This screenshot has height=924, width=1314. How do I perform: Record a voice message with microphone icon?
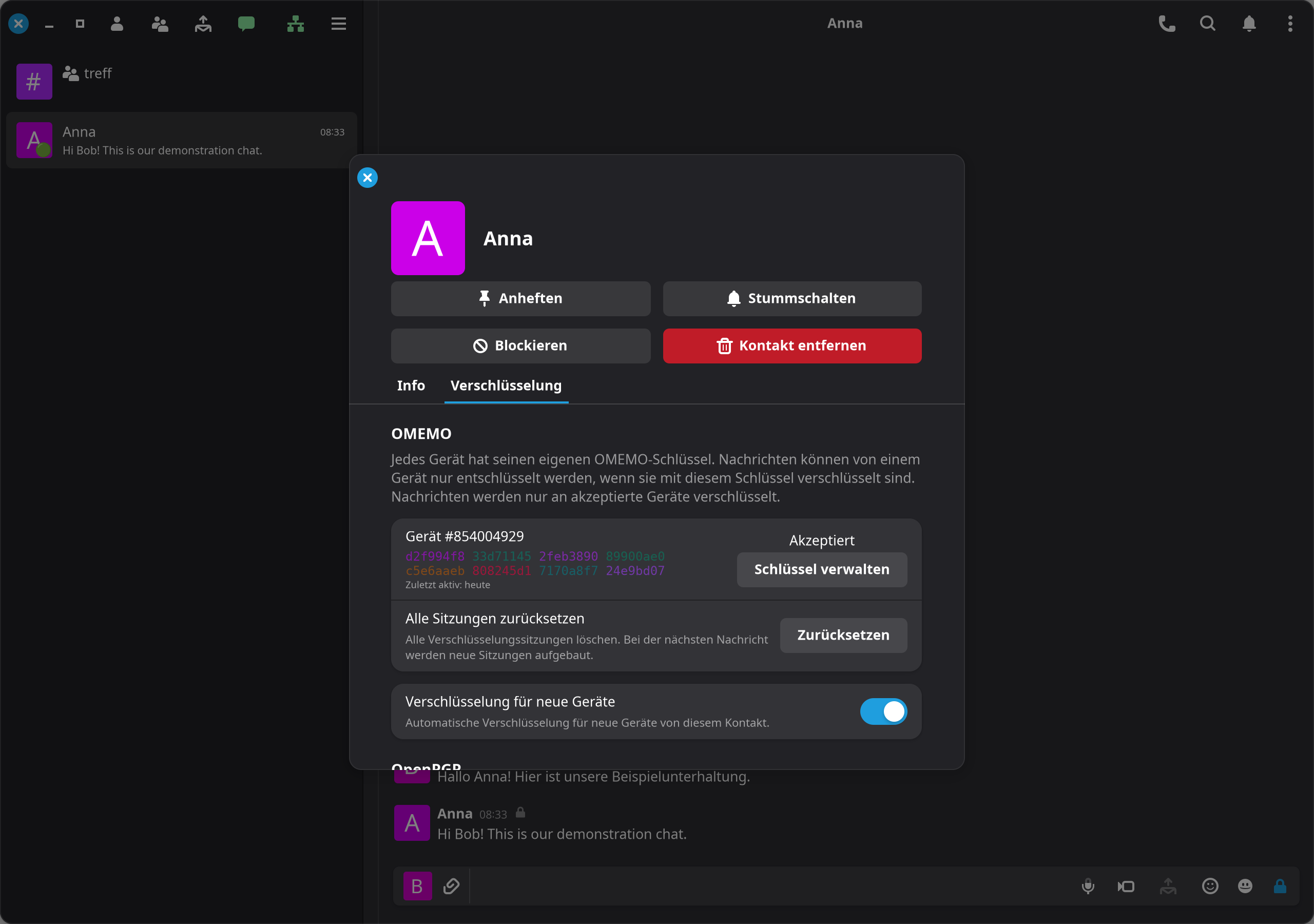pos(1088,886)
